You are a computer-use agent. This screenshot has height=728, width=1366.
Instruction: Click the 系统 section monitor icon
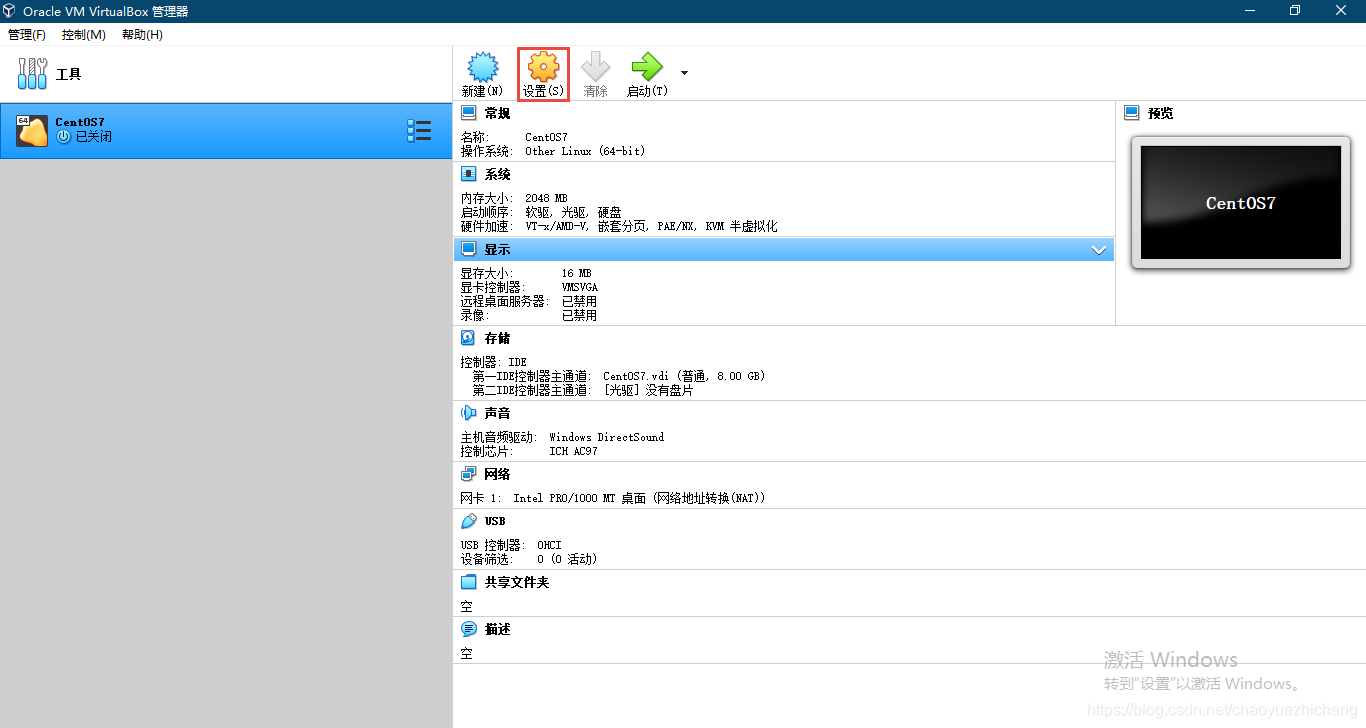tap(468, 173)
